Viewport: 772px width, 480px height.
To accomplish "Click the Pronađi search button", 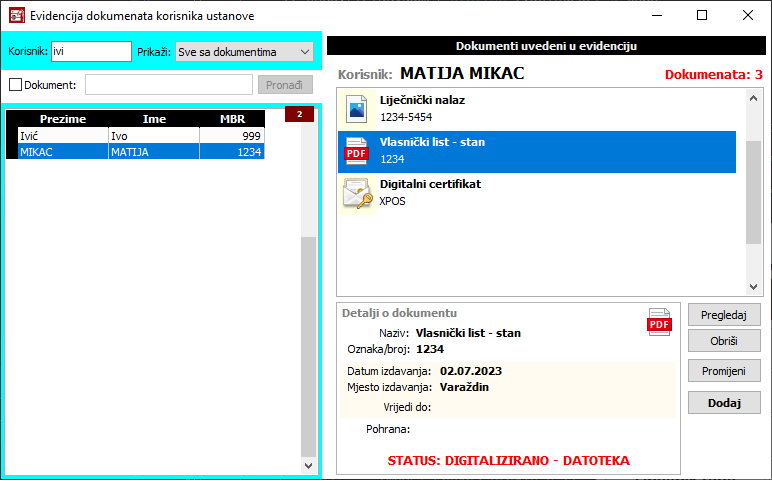I will tap(285, 85).
